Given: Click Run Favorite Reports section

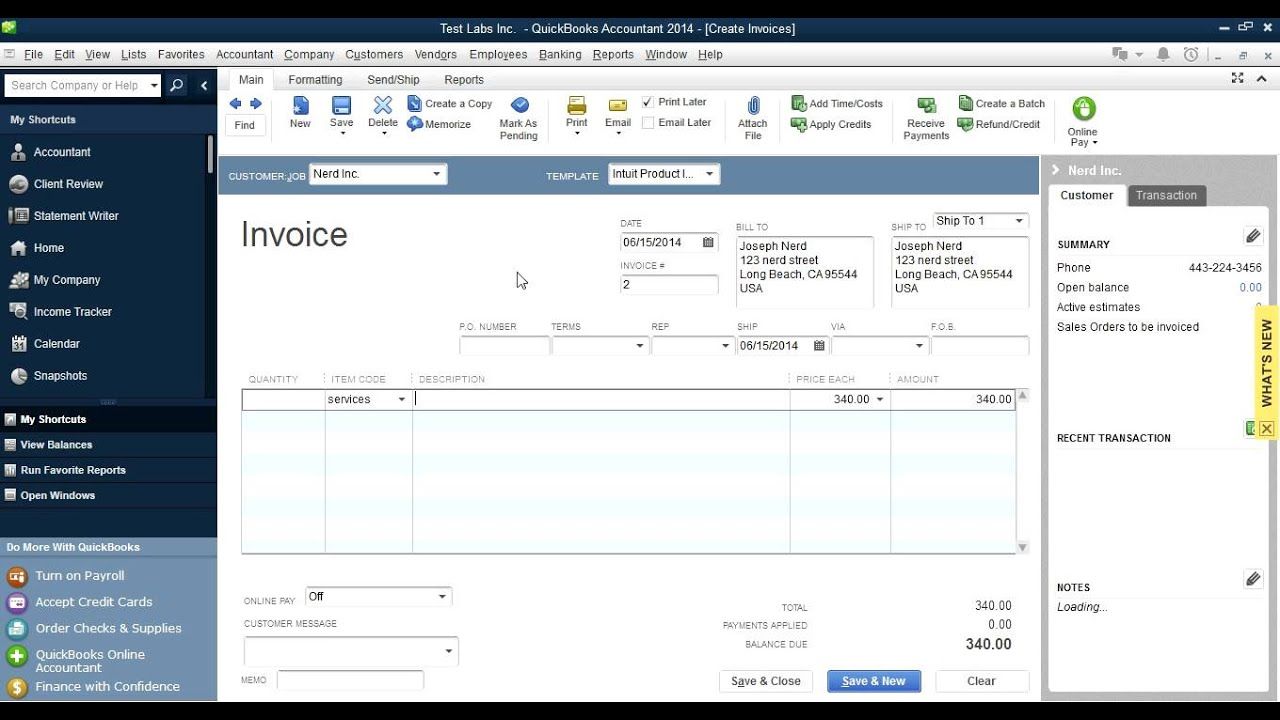Looking at the screenshot, I should (73, 470).
